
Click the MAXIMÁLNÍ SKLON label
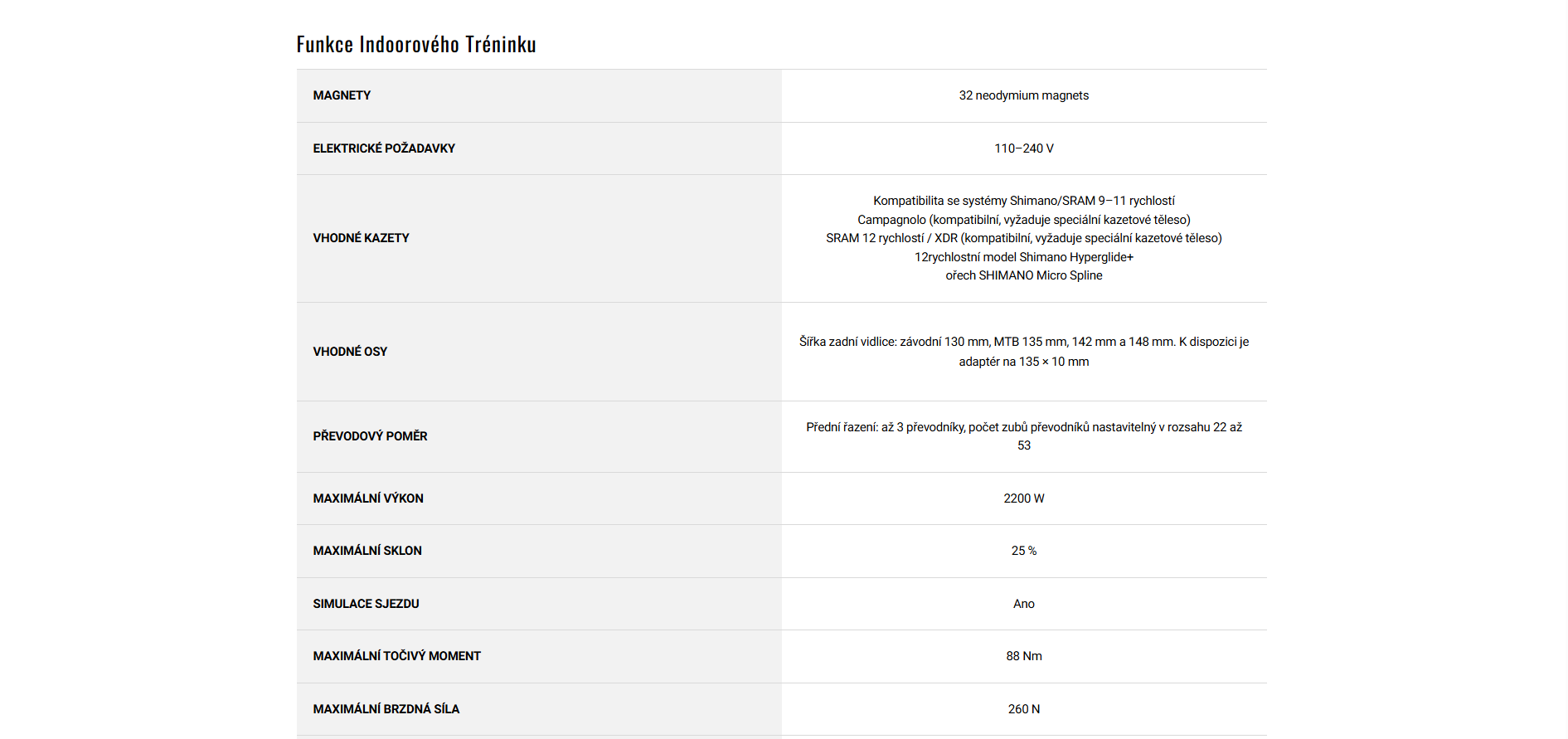pos(367,551)
